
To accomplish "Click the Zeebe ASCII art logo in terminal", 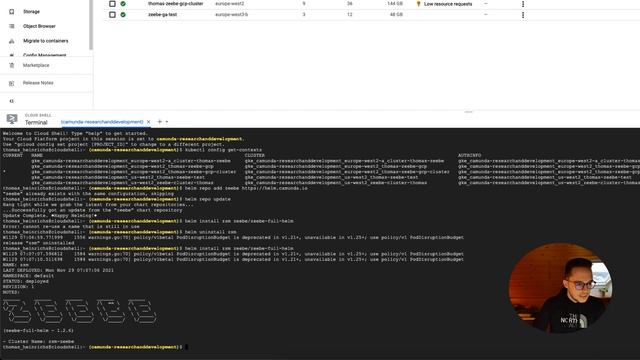I will click(x=80, y=311).
